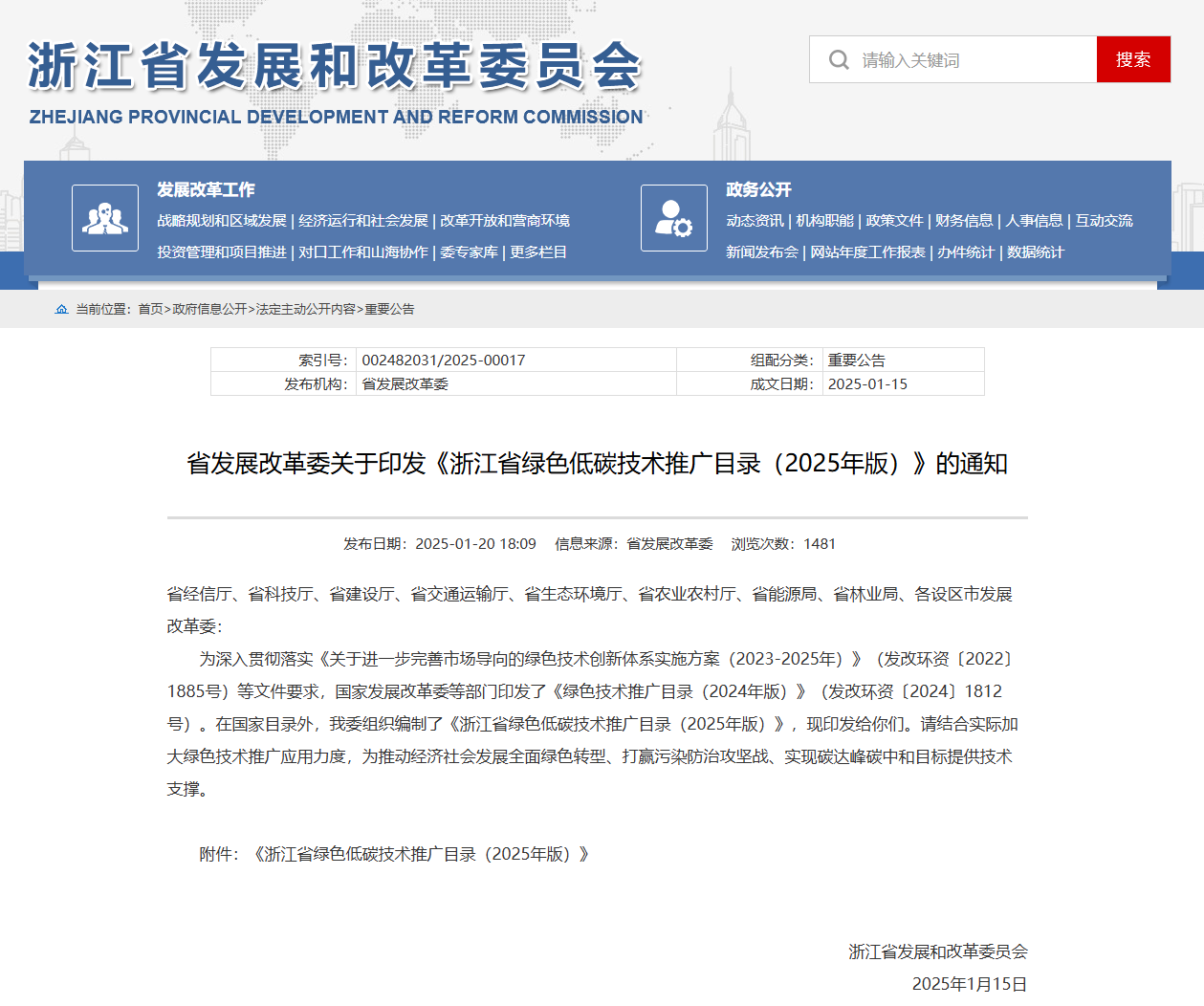Click the 信息来源 省发展改革委 text
The width and height of the screenshot is (1204, 1006).
[634, 544]
